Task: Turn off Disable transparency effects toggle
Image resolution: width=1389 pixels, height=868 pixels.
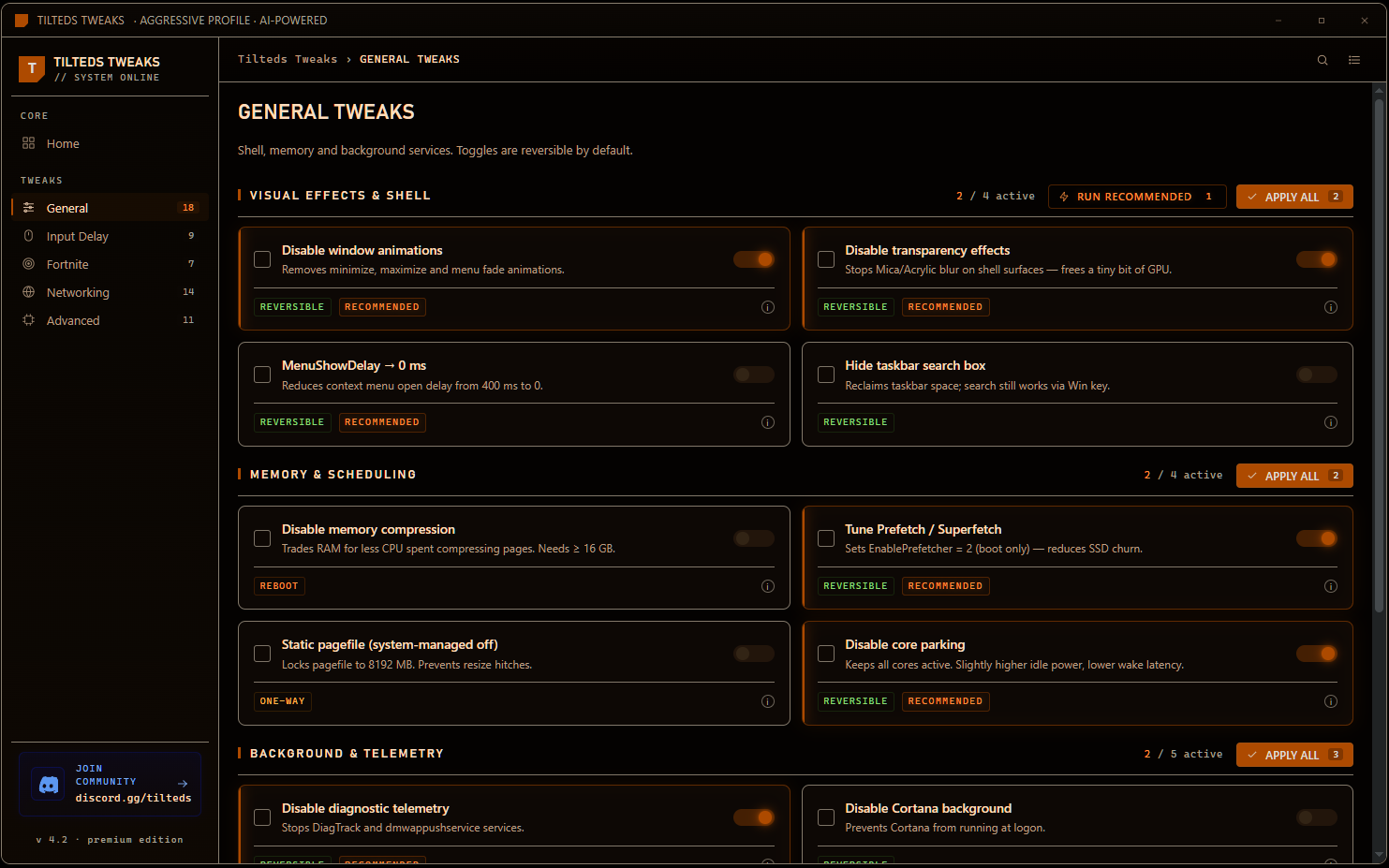Action: 1317,259
